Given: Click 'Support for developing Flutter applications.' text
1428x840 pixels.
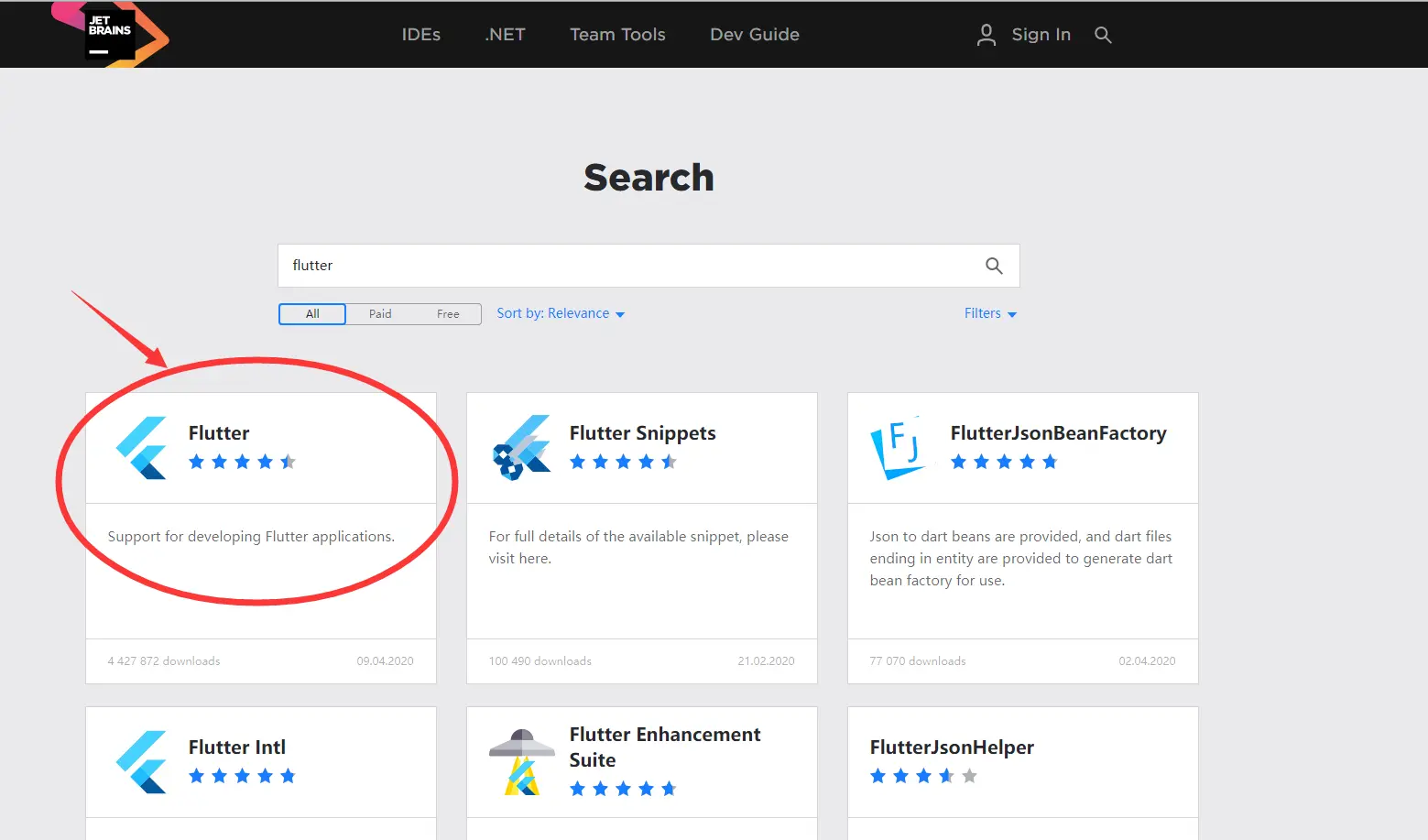Looking at the screenshot, I should tap(251, 537).
